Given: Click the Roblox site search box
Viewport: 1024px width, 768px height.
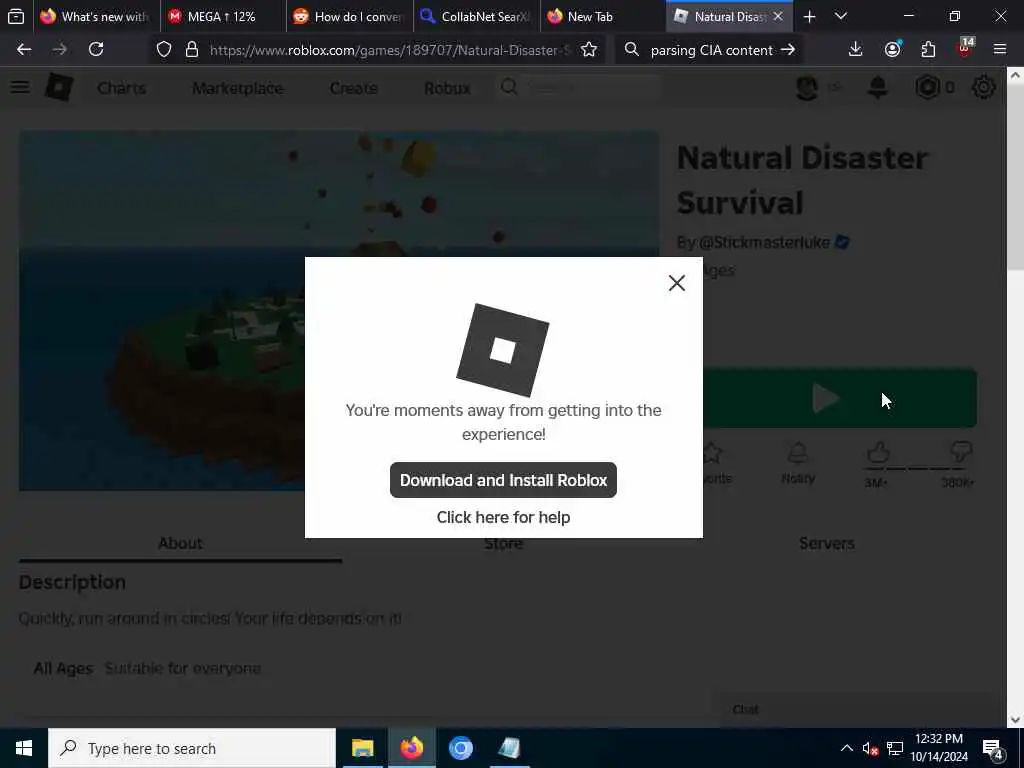Looking at the screenshot, I should click(x=580, y=87).
